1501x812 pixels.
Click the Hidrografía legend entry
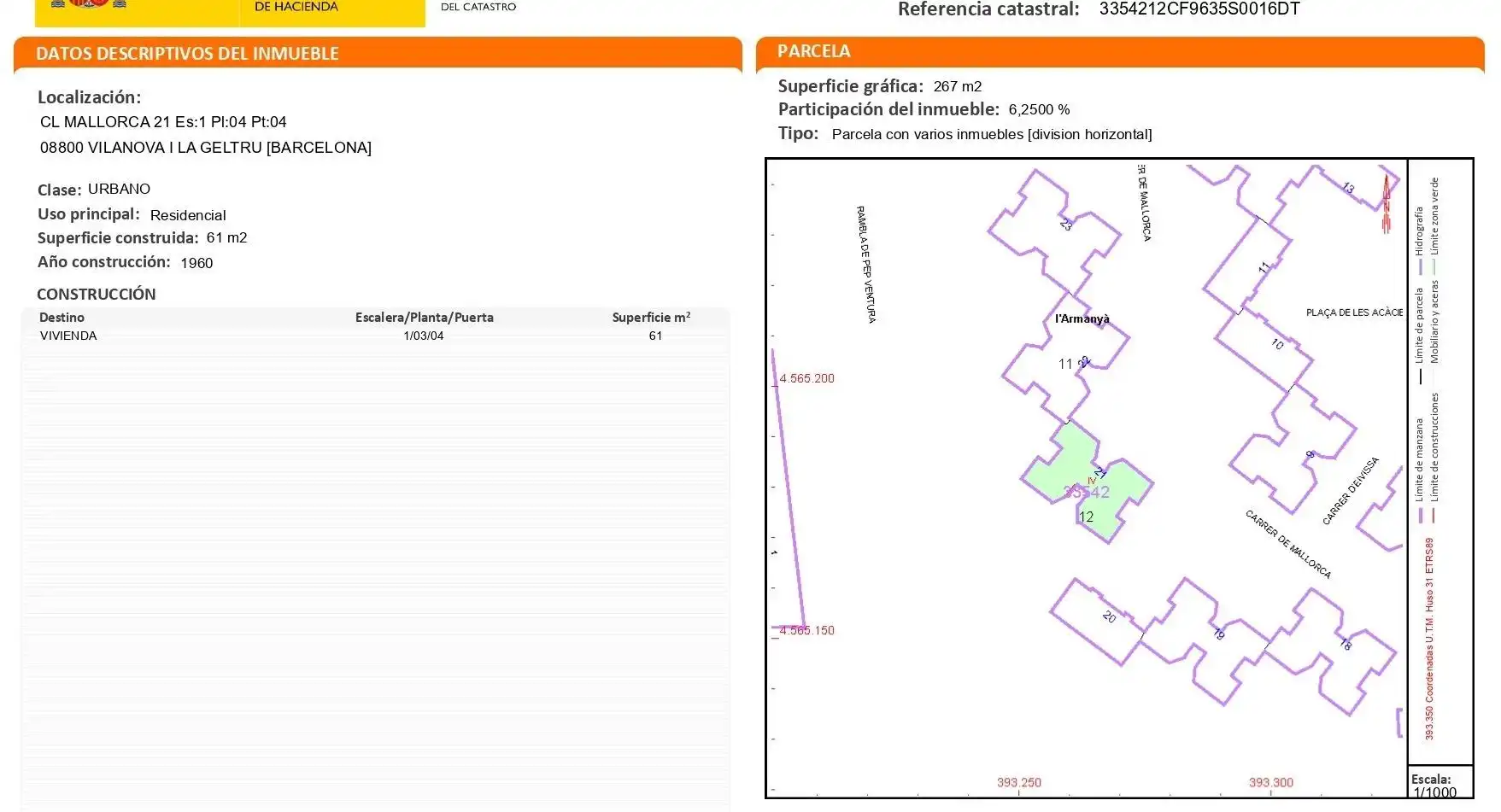tap(1419, 232)
